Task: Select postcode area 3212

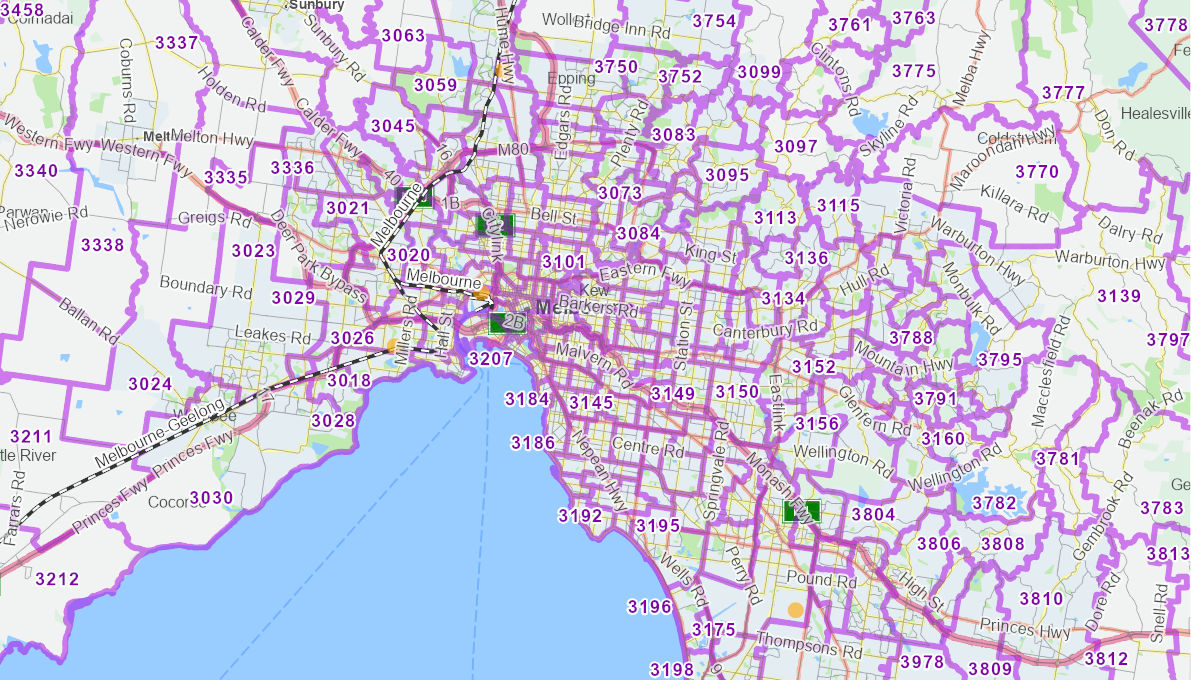Action: 56,579
